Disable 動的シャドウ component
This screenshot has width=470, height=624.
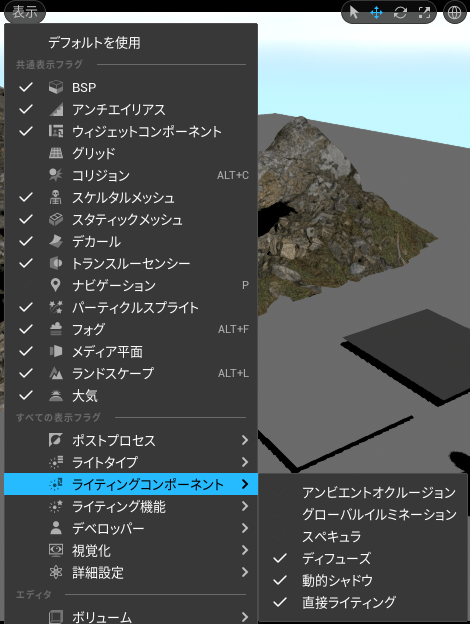pos(280,580)
